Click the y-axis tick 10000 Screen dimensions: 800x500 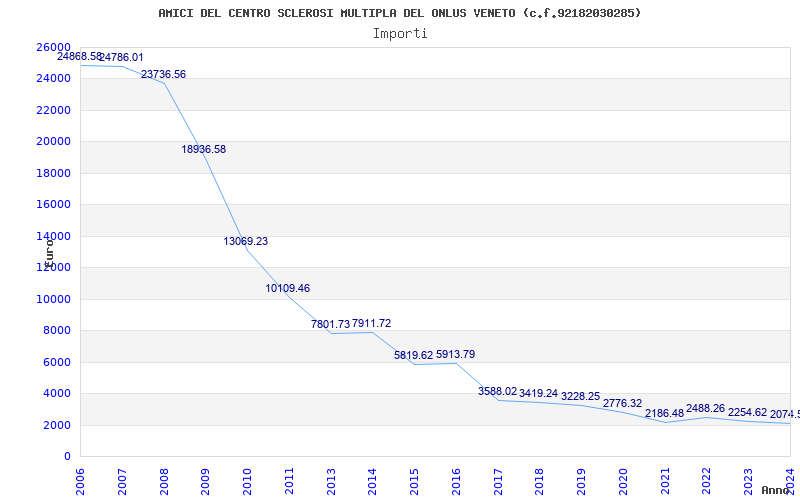click(x=53, y=299)
